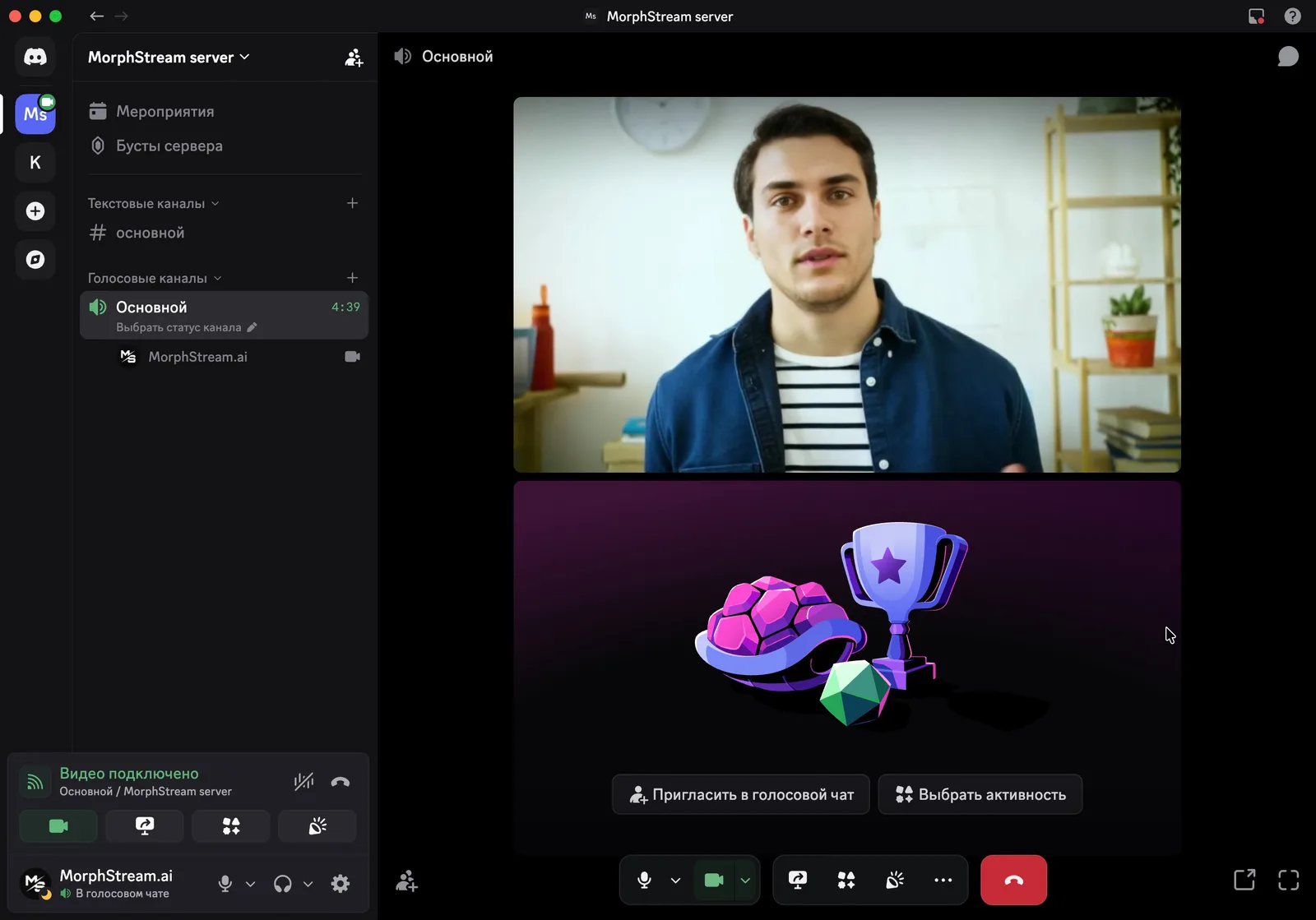
Task: Expand microphone options in call bar
Action: coord(675,881)
